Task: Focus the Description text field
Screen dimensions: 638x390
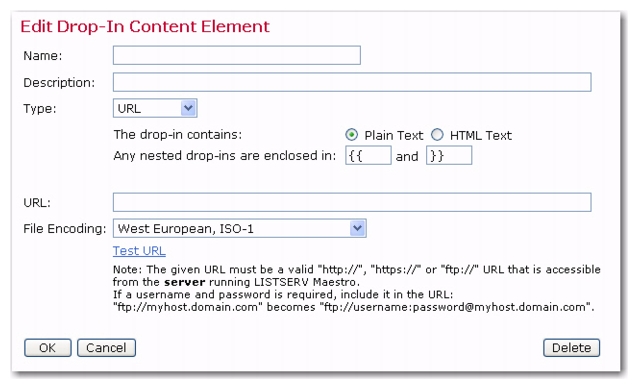Action: coord(352,82)
